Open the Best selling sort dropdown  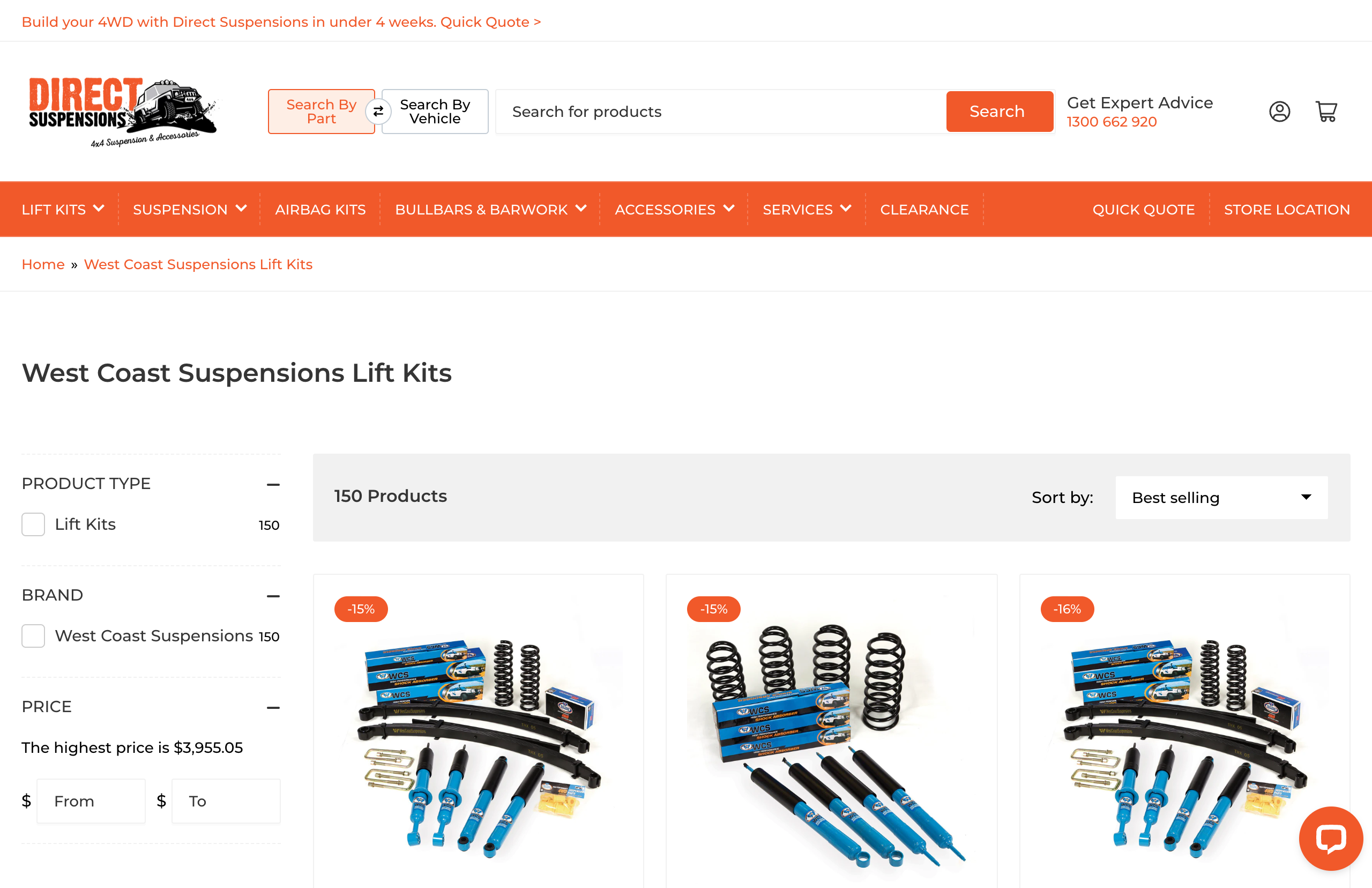pos(1221,497)
